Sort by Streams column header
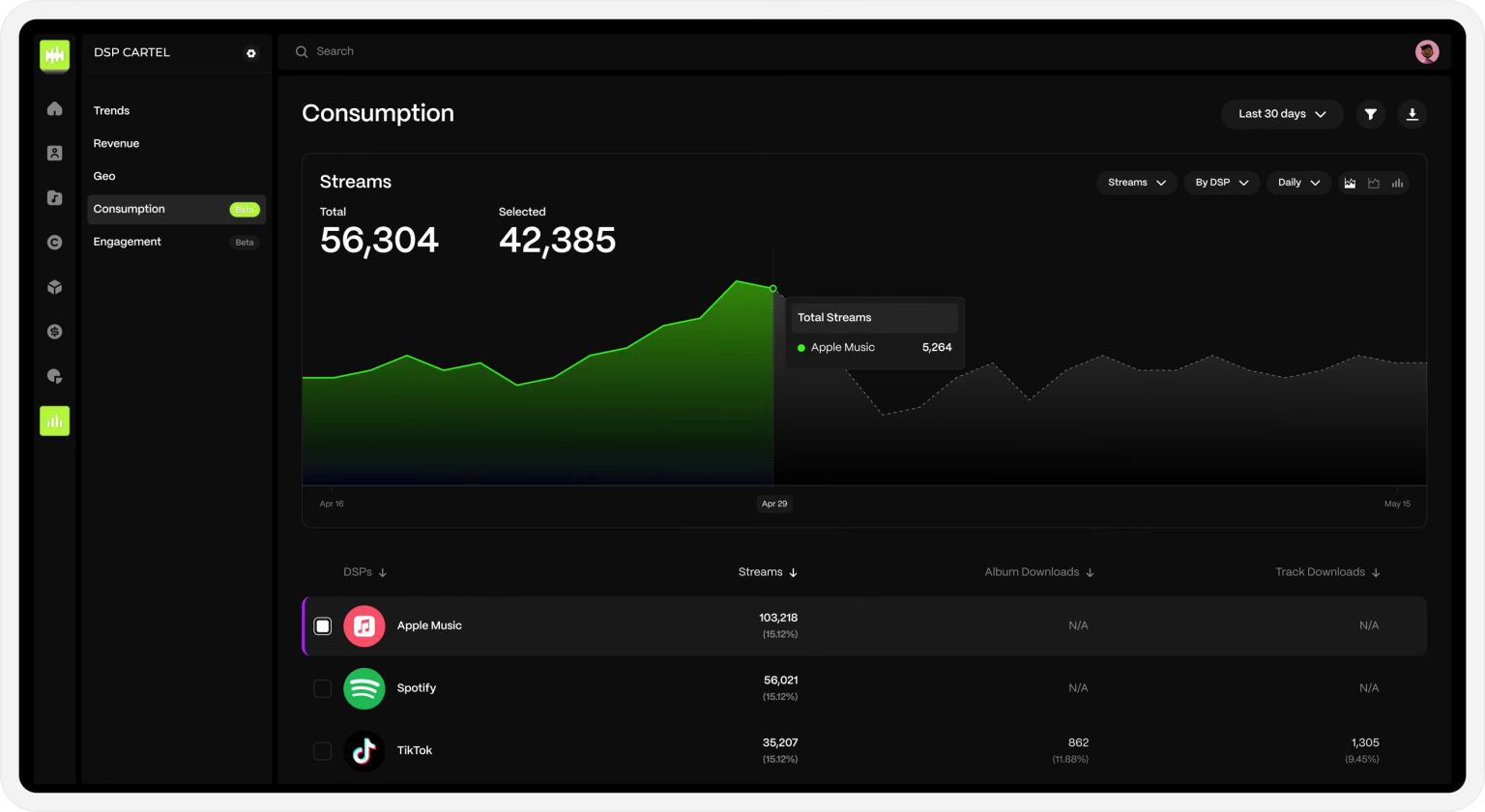Viewport: 1485px width, 812px height. (768, 572)
